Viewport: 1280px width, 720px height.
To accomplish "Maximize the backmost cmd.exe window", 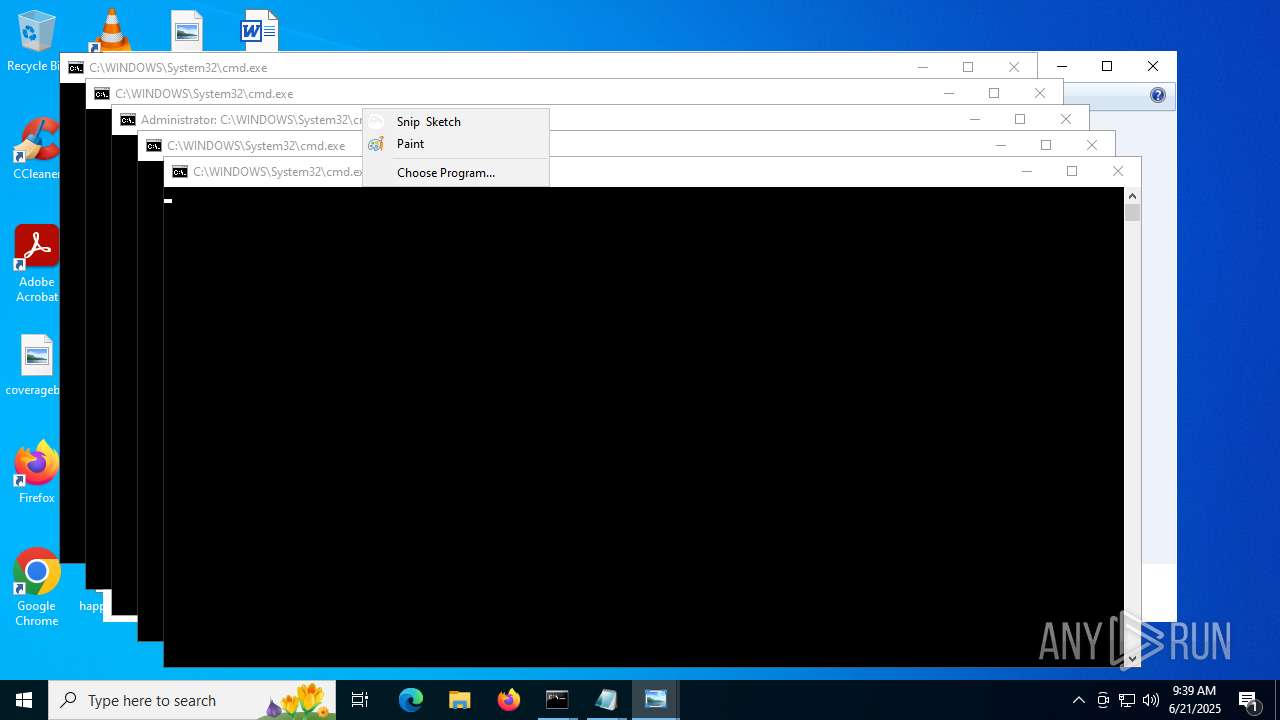I will (968, 67).
